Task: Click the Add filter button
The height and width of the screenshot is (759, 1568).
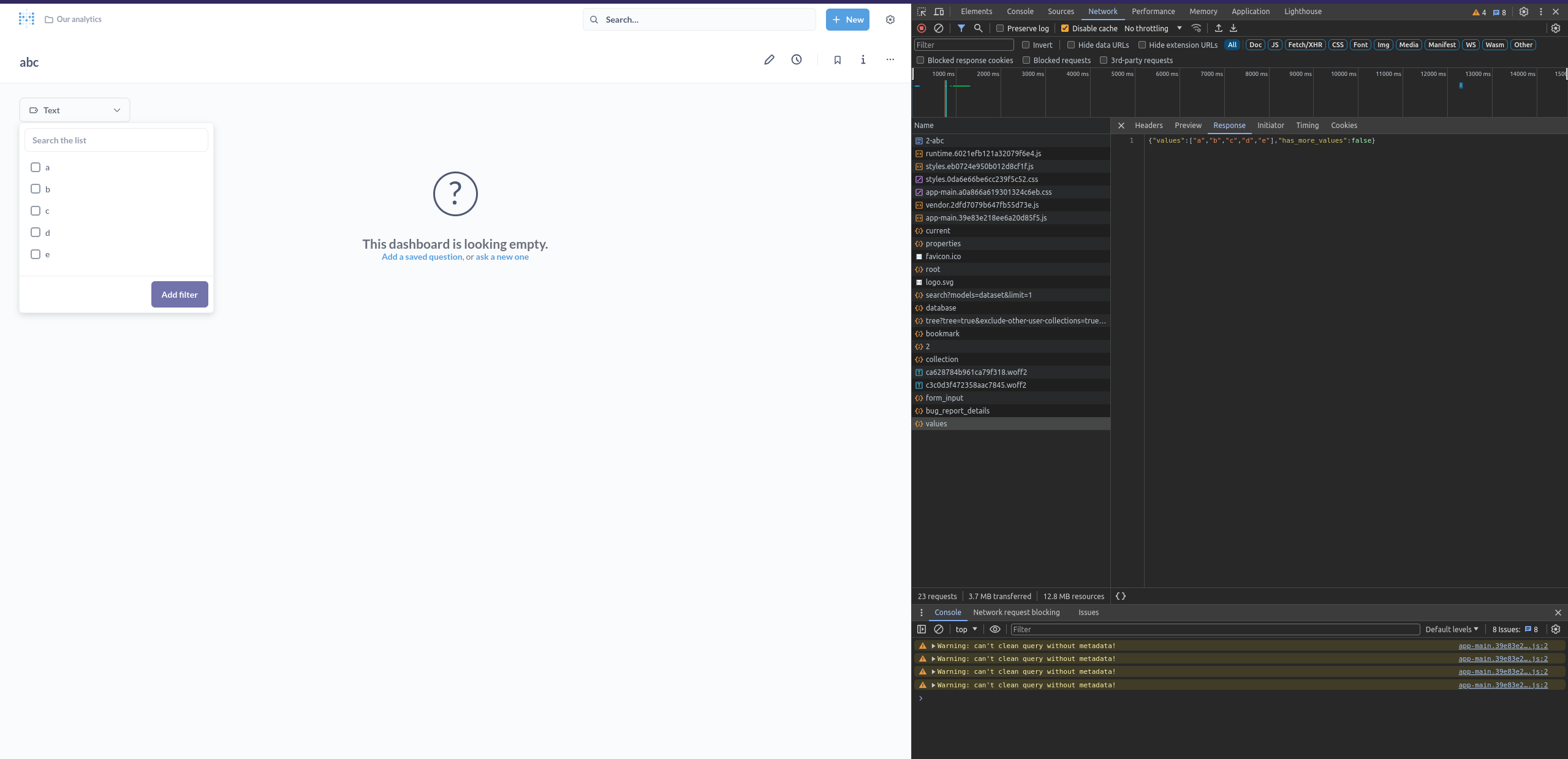Action: tap(179, 294)
